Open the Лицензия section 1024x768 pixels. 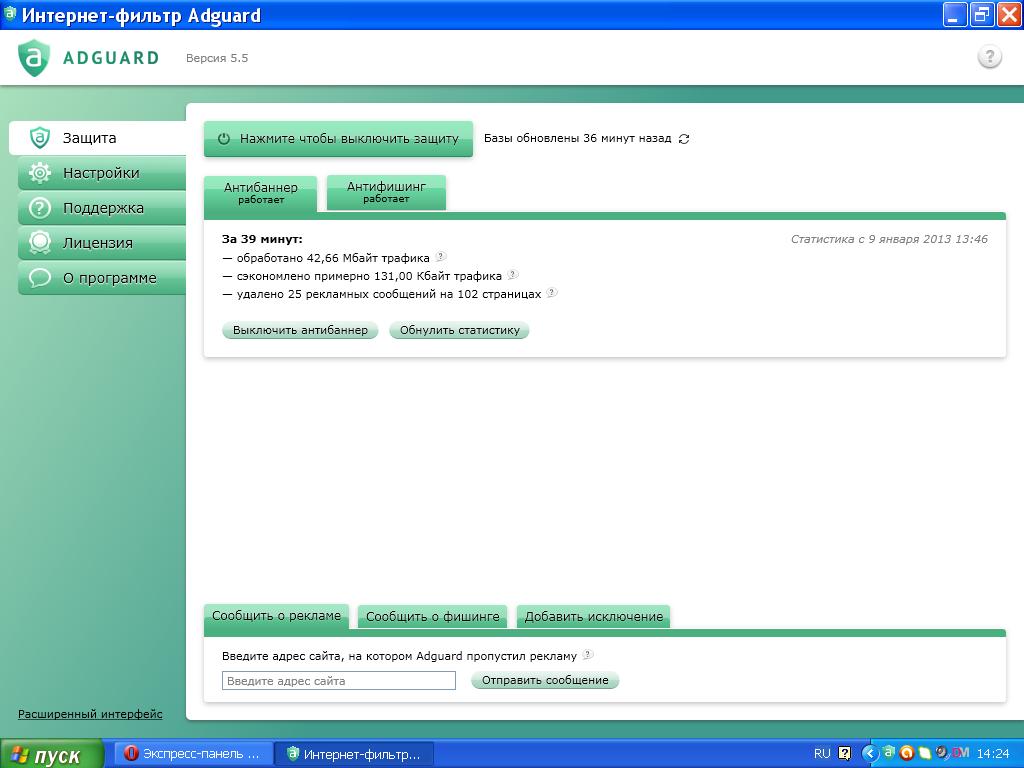tap(102, 243)
